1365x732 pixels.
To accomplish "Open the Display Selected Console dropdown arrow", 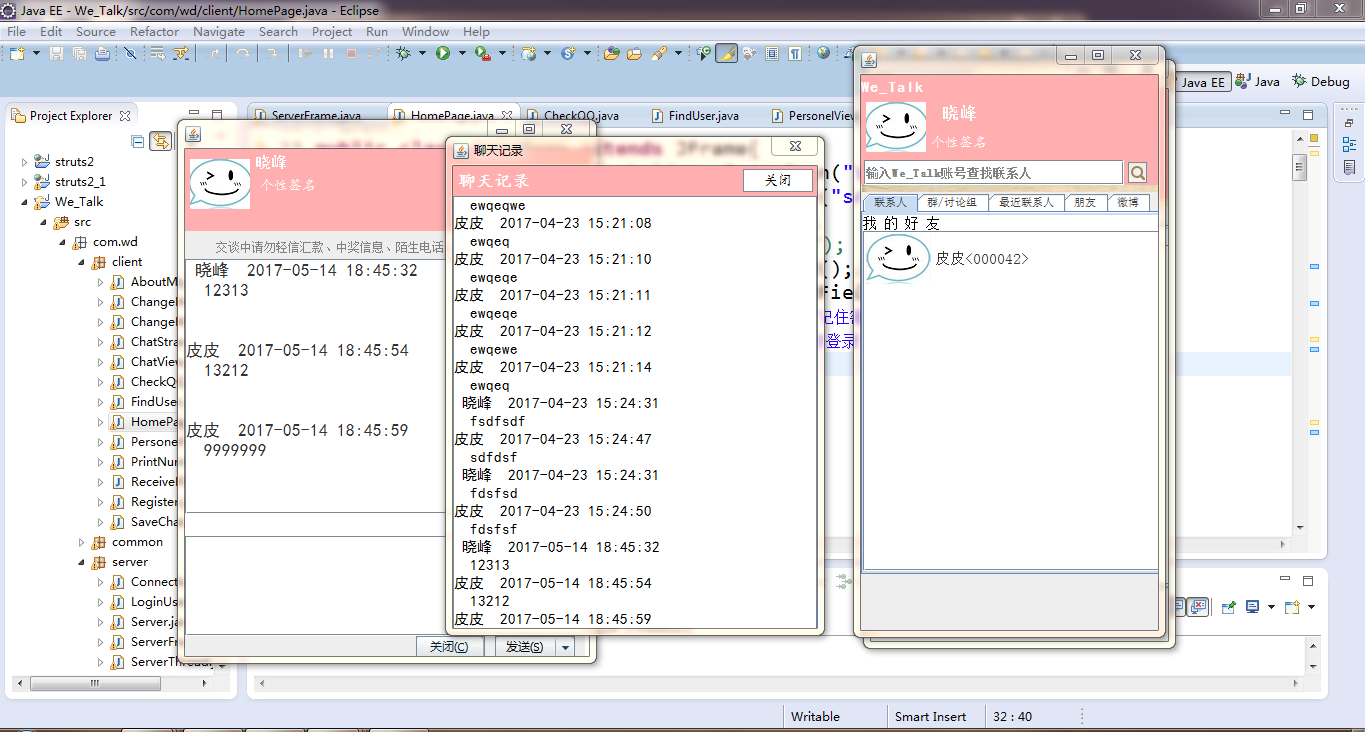I will tap(1271, 607).
